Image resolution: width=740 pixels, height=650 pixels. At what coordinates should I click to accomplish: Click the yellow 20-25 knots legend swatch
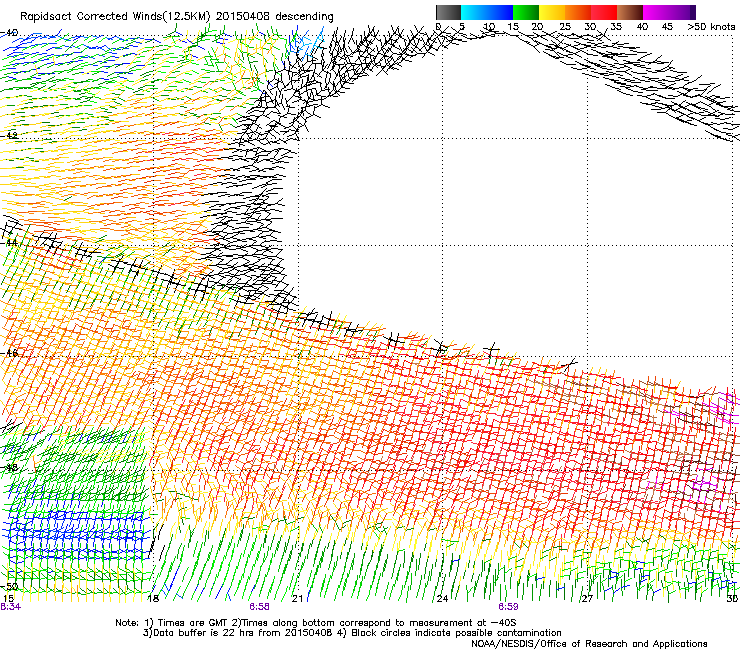[552, 12]
